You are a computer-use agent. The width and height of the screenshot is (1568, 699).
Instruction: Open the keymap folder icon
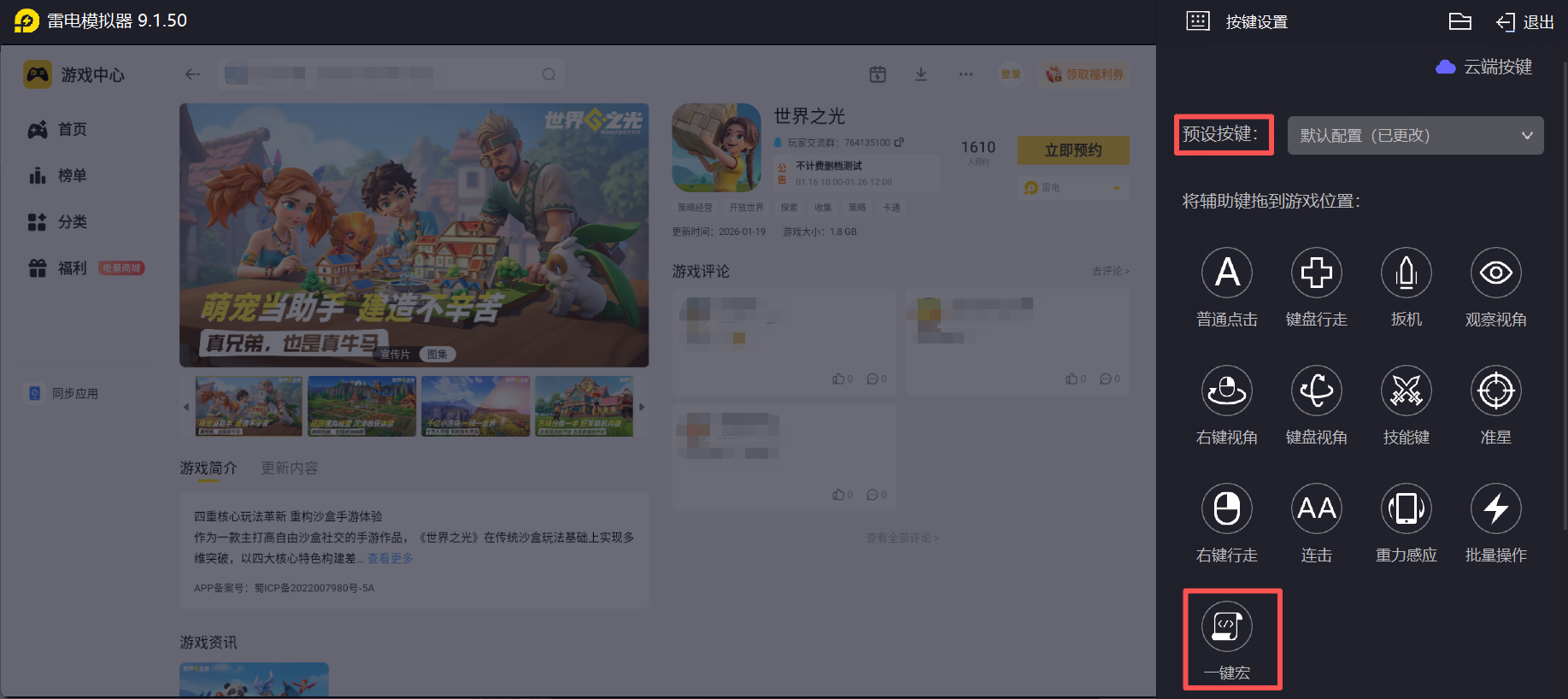tap(1460, 21)
